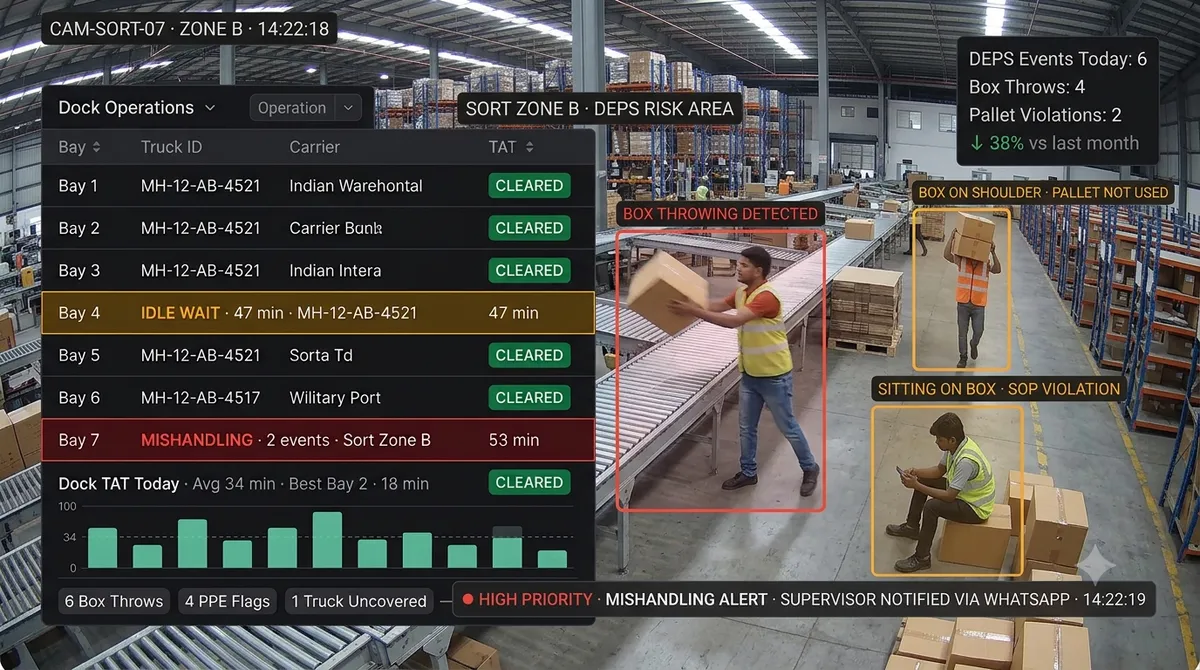
Task: Click the Bay 3 cell
Action: point(79,270)
